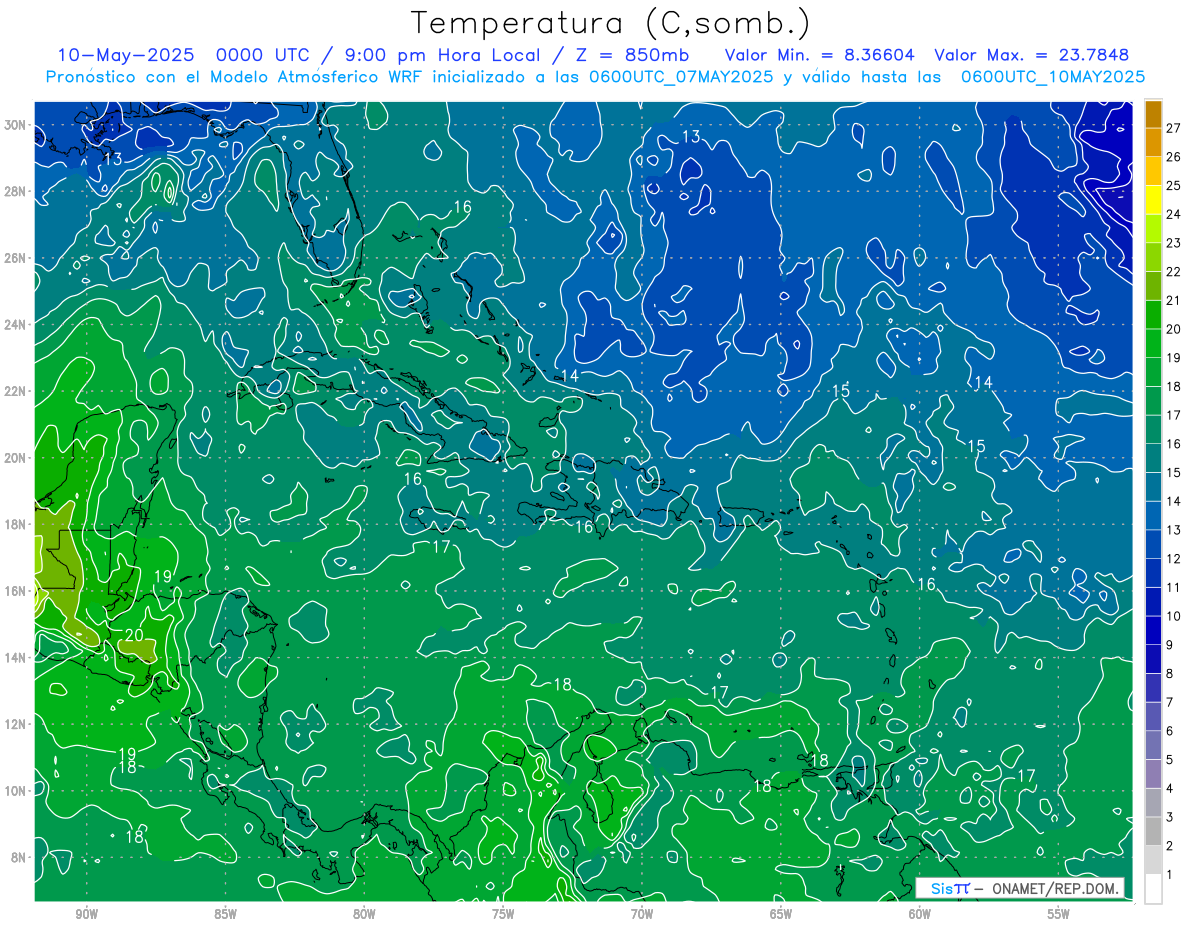Click value 21 on the color scale
This screenshot has height=927, width=1200.
tap(1174, 300)
